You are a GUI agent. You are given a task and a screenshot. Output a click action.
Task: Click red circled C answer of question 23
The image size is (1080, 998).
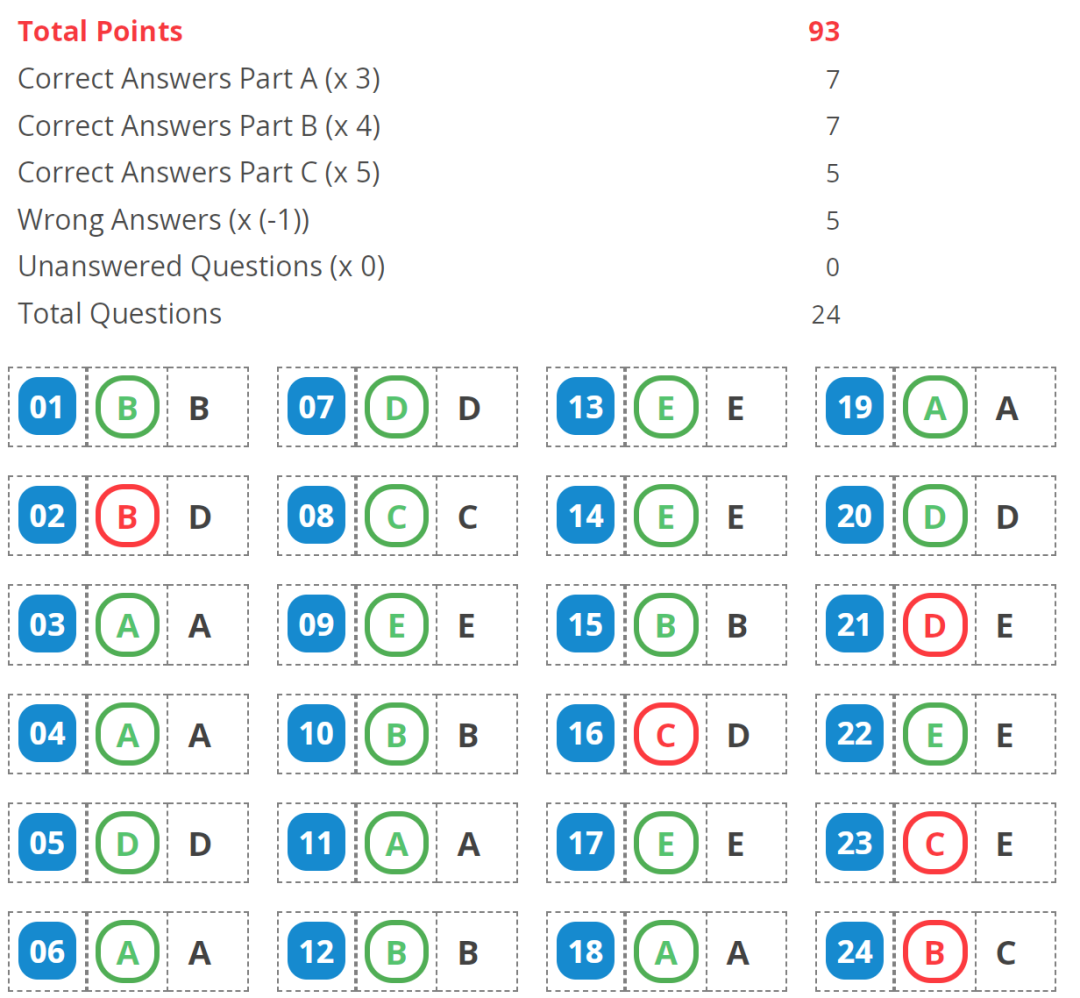point(935,843)
